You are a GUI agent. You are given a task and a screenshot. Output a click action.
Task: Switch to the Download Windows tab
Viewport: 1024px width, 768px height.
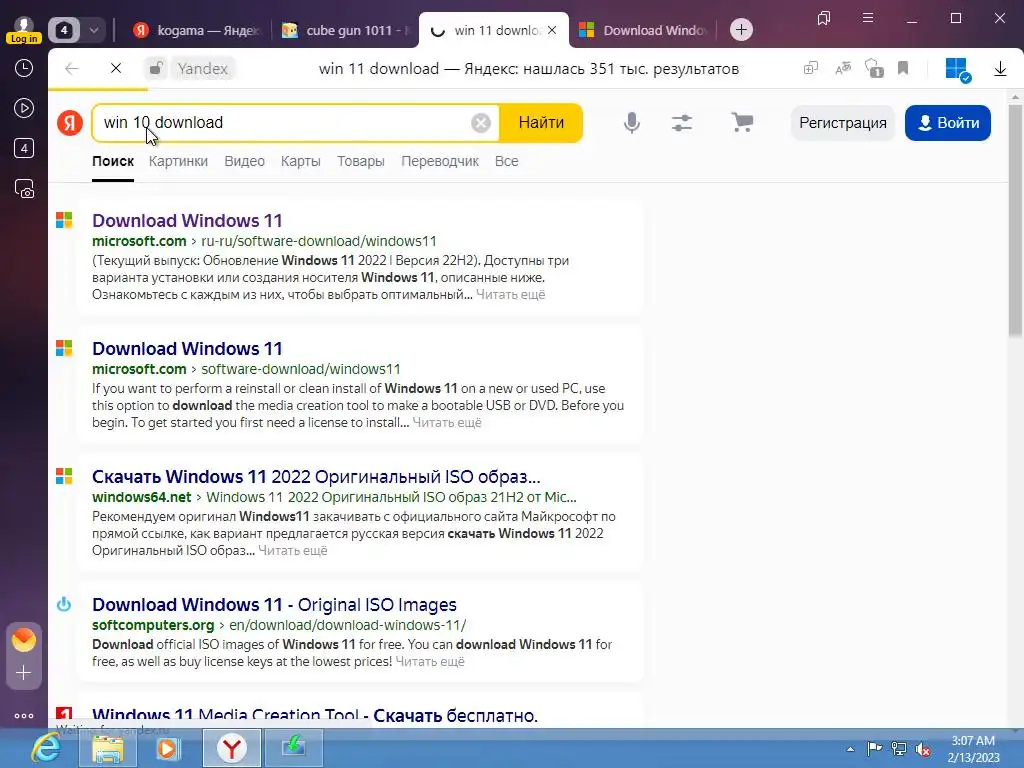tap(643, 30)
